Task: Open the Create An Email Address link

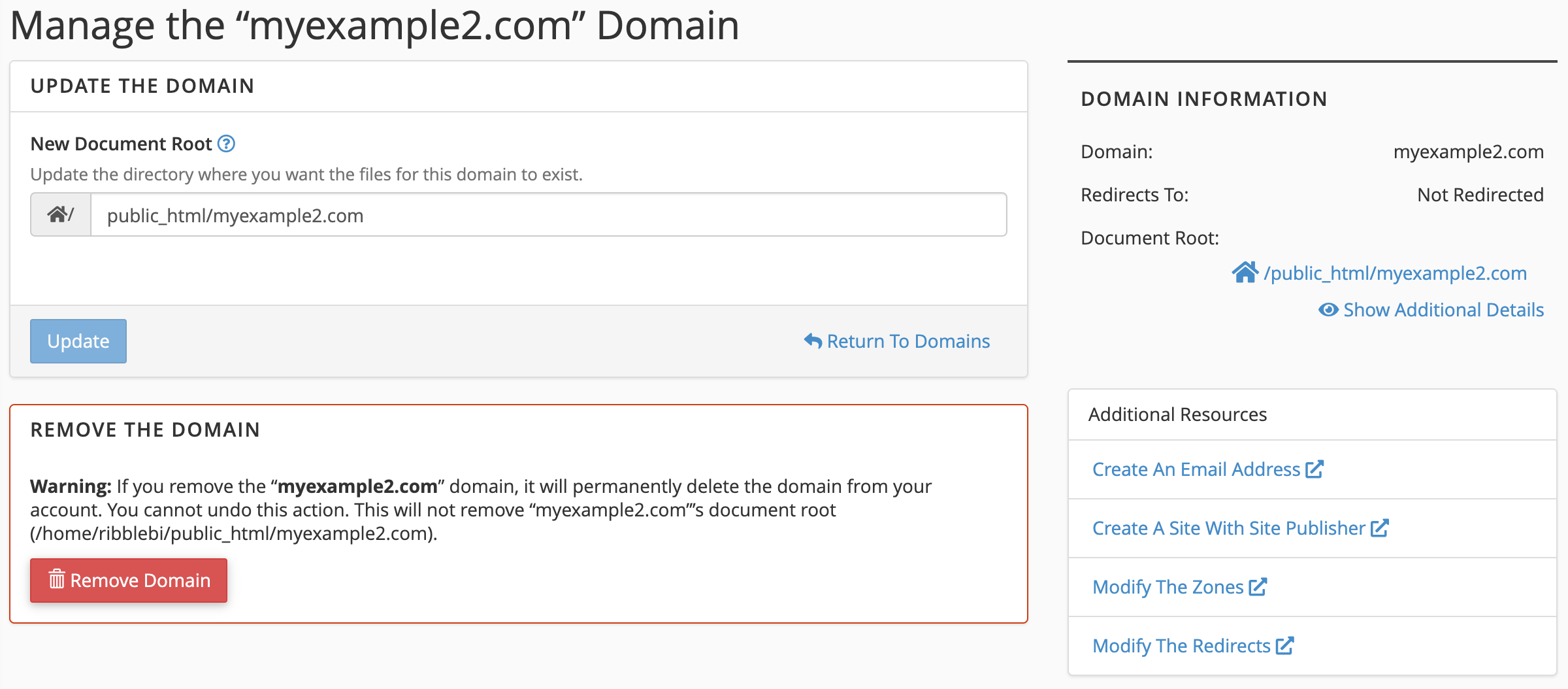Action: pos(1196,469)
